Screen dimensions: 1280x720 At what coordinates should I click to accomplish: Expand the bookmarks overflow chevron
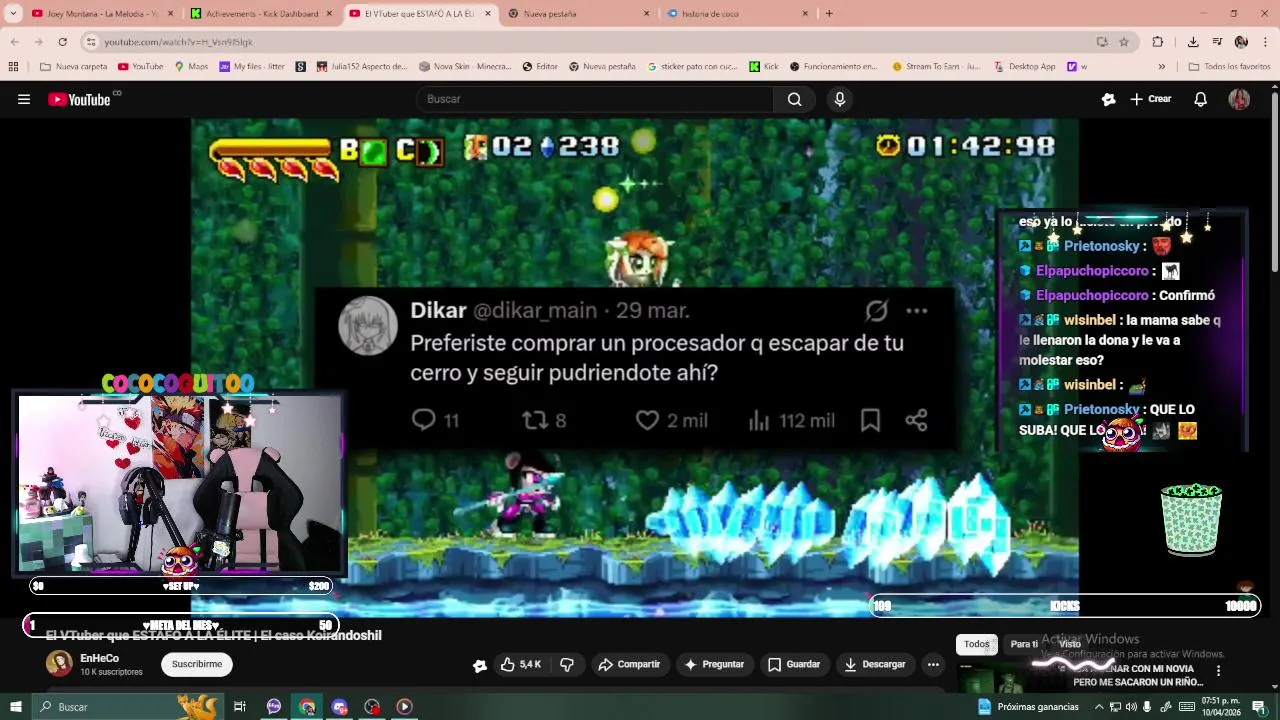click(x=1161, y=67)
